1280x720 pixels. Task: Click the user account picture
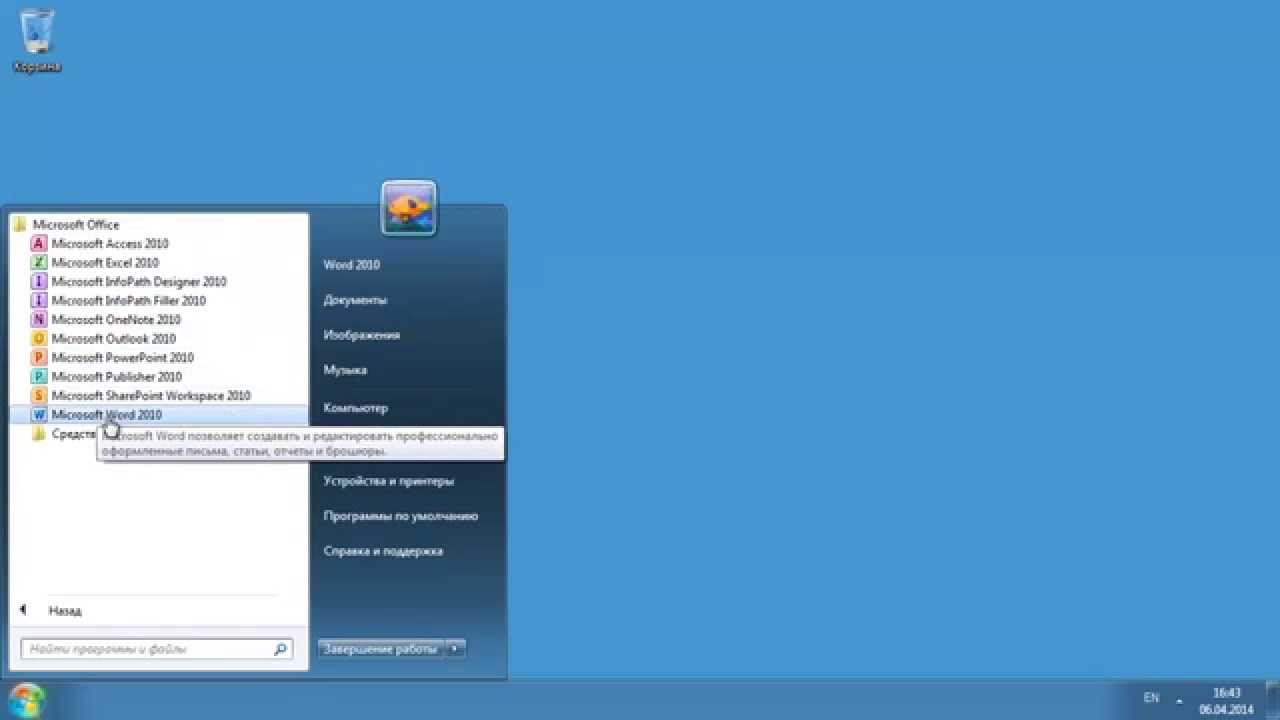(x=408, y=208)
